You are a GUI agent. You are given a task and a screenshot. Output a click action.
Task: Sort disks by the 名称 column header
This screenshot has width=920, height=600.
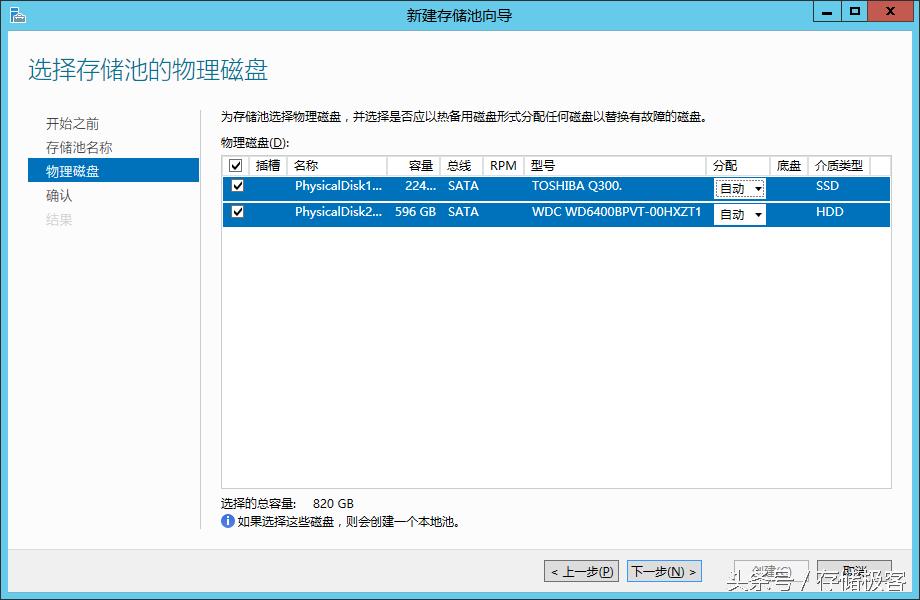click(307, 165)
